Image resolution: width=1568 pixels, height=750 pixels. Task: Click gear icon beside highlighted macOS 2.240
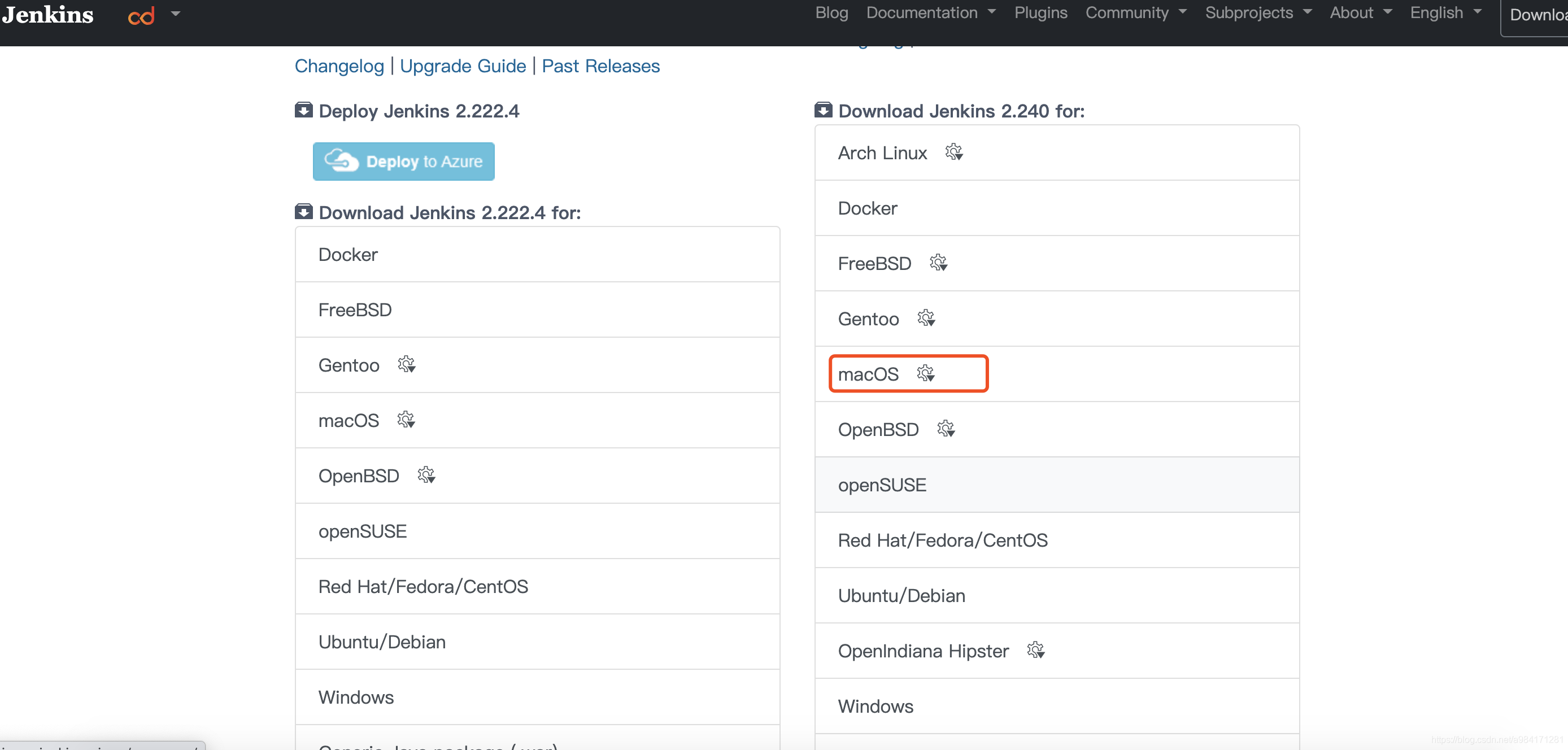[x=925, y=373]
